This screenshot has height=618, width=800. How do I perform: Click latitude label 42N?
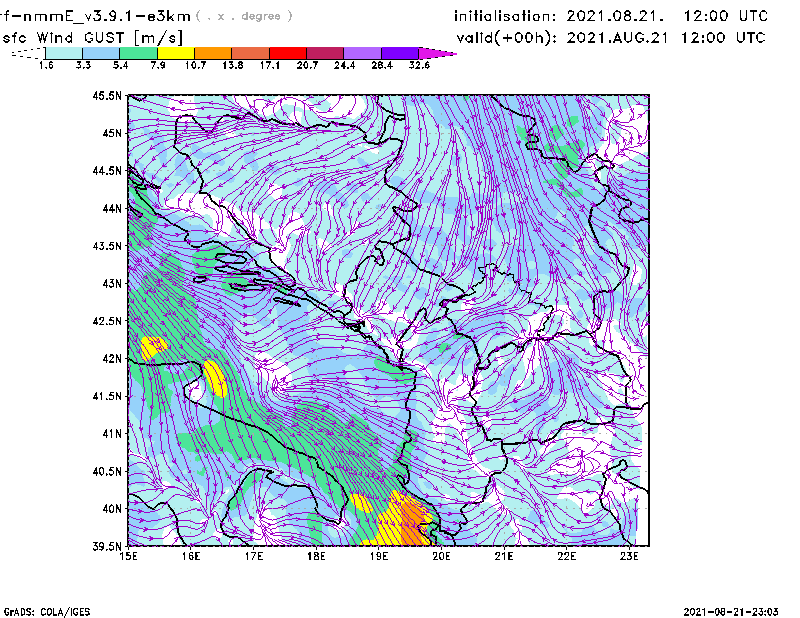coord(112,359)
